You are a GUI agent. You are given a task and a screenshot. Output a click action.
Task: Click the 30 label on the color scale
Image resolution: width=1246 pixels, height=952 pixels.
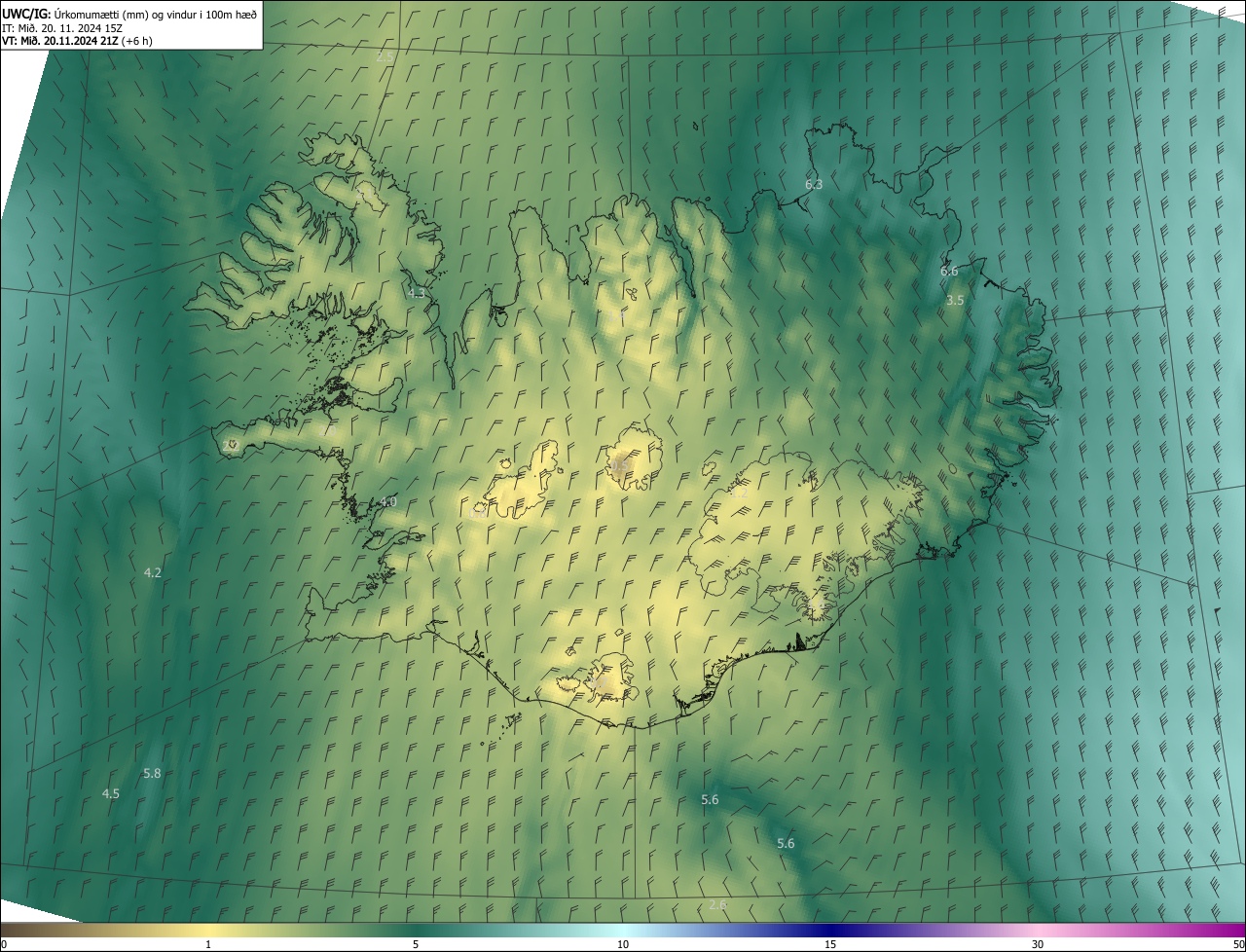(1038, 945)
